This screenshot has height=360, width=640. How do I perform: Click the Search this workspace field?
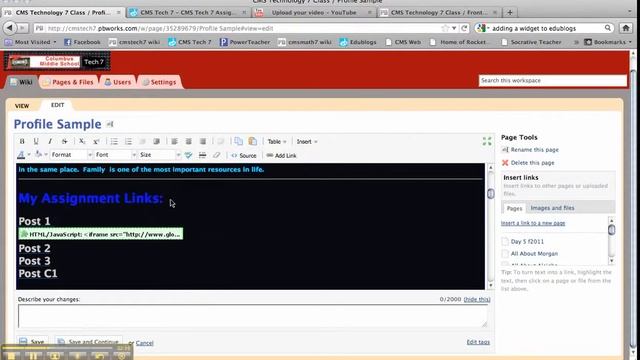point(552,80)
